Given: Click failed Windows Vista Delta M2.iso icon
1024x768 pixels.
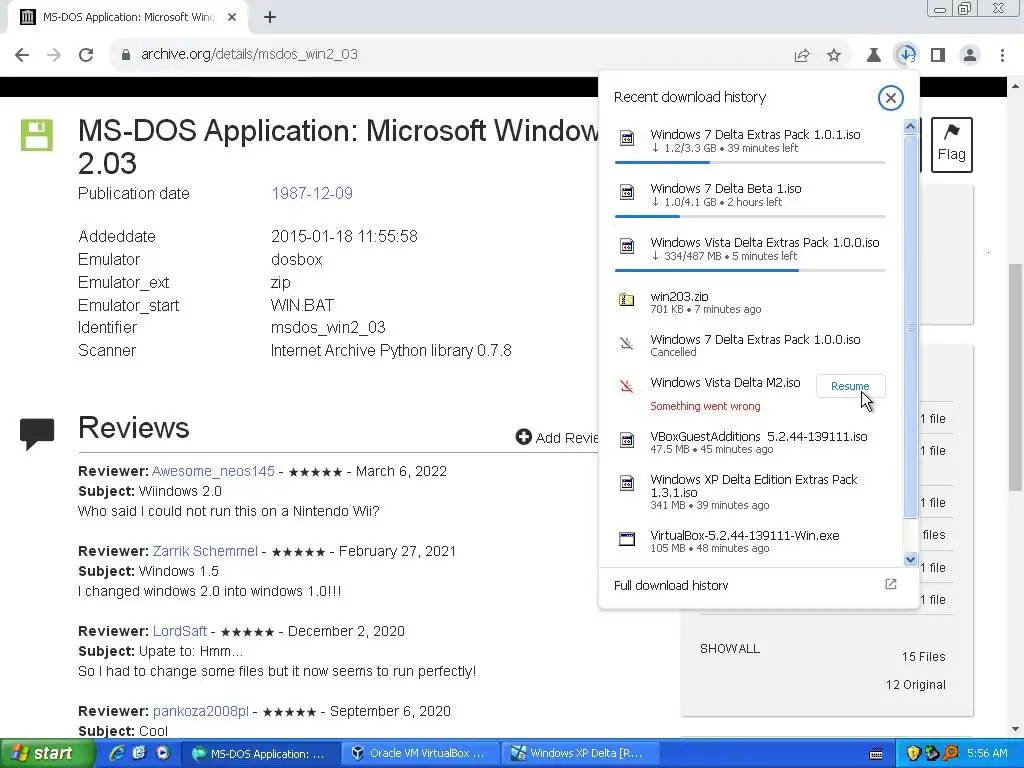Looking at the screenshot, I should [626, 387].
